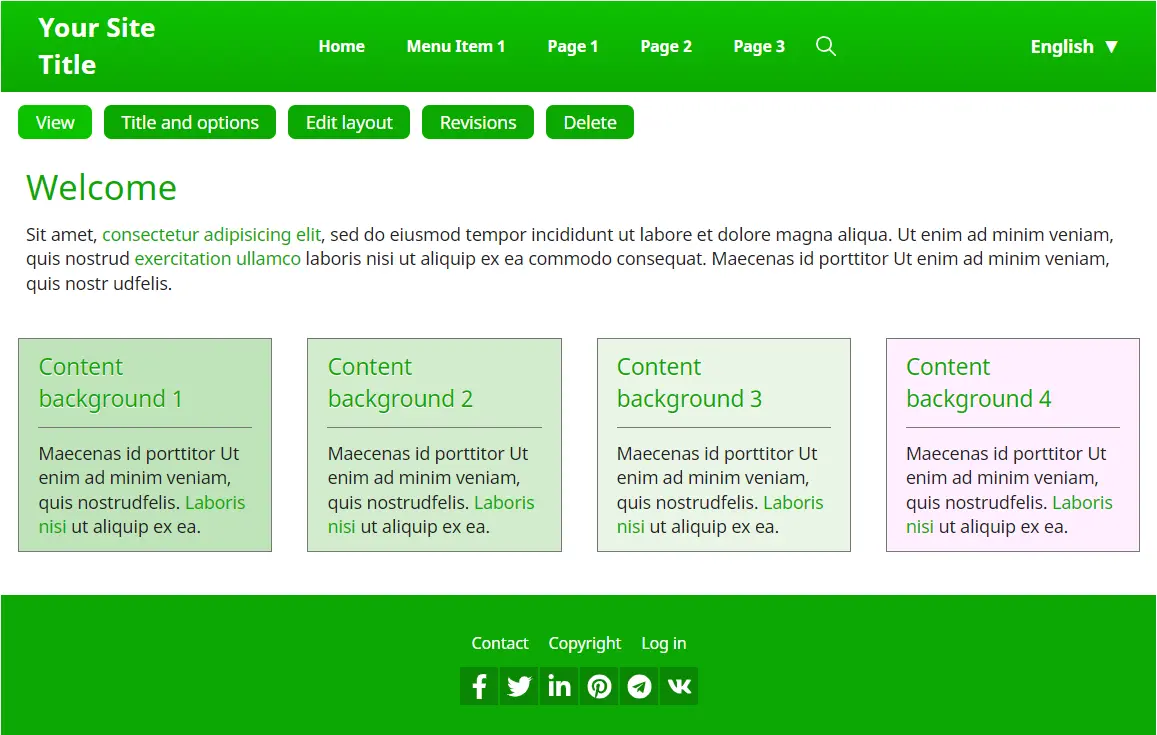Click the Log in footer link
Image resolution: width=1157 pixels, height=735 pixels.
tap(663, 643)
